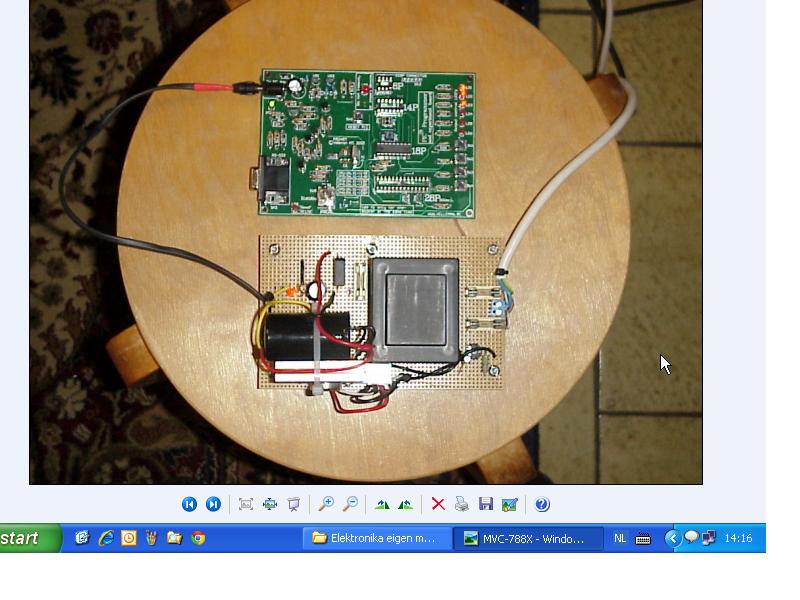Open the viewer Help

coord(542,505)
